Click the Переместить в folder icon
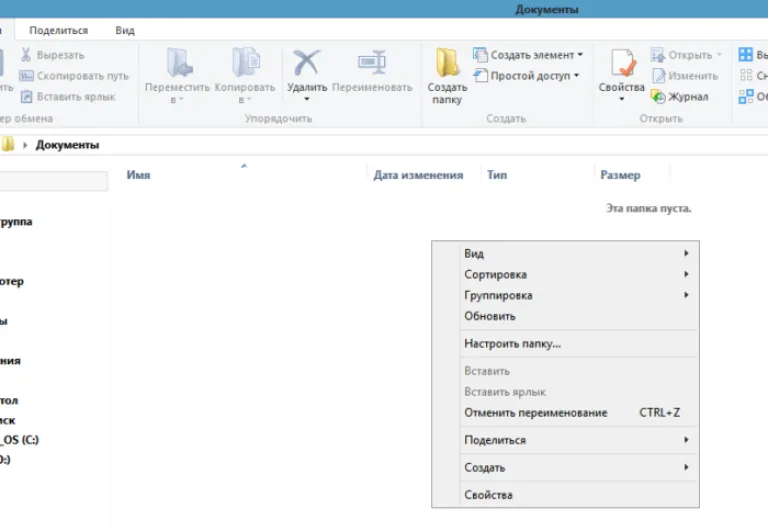 point(178,63)
